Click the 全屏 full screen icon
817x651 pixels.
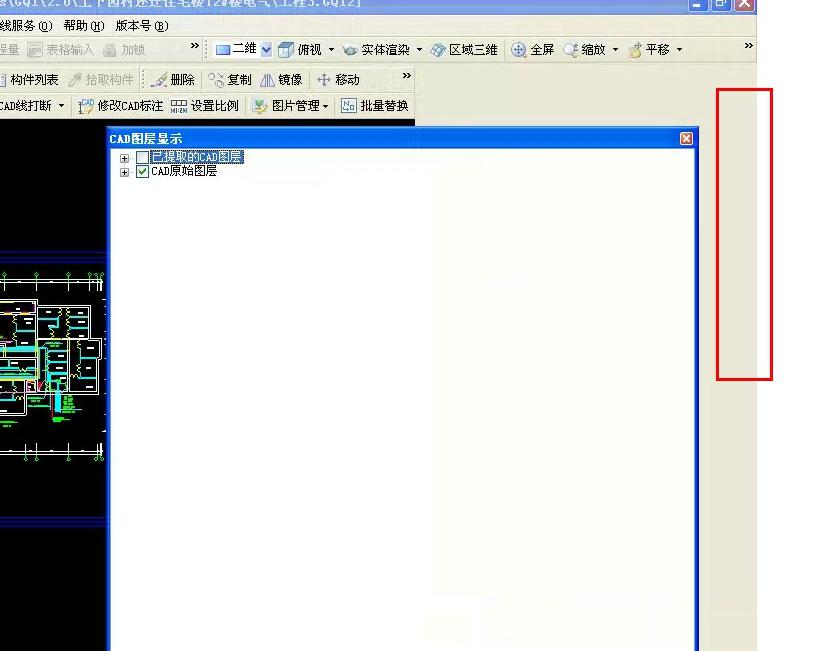click(532, 49)
